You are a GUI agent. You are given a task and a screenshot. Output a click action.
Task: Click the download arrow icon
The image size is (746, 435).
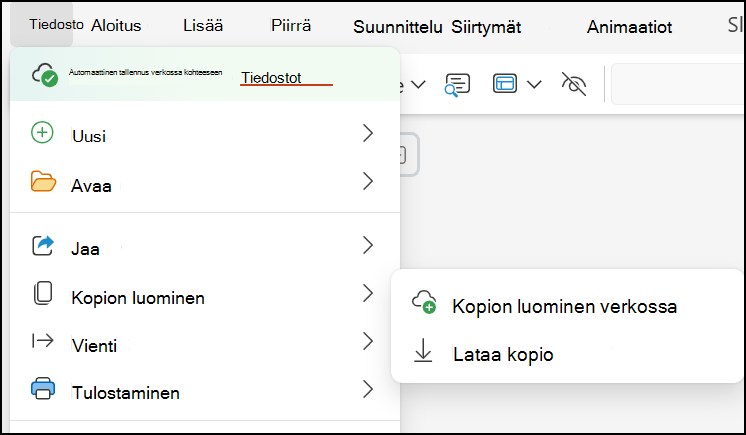click(x=423, y=350)
